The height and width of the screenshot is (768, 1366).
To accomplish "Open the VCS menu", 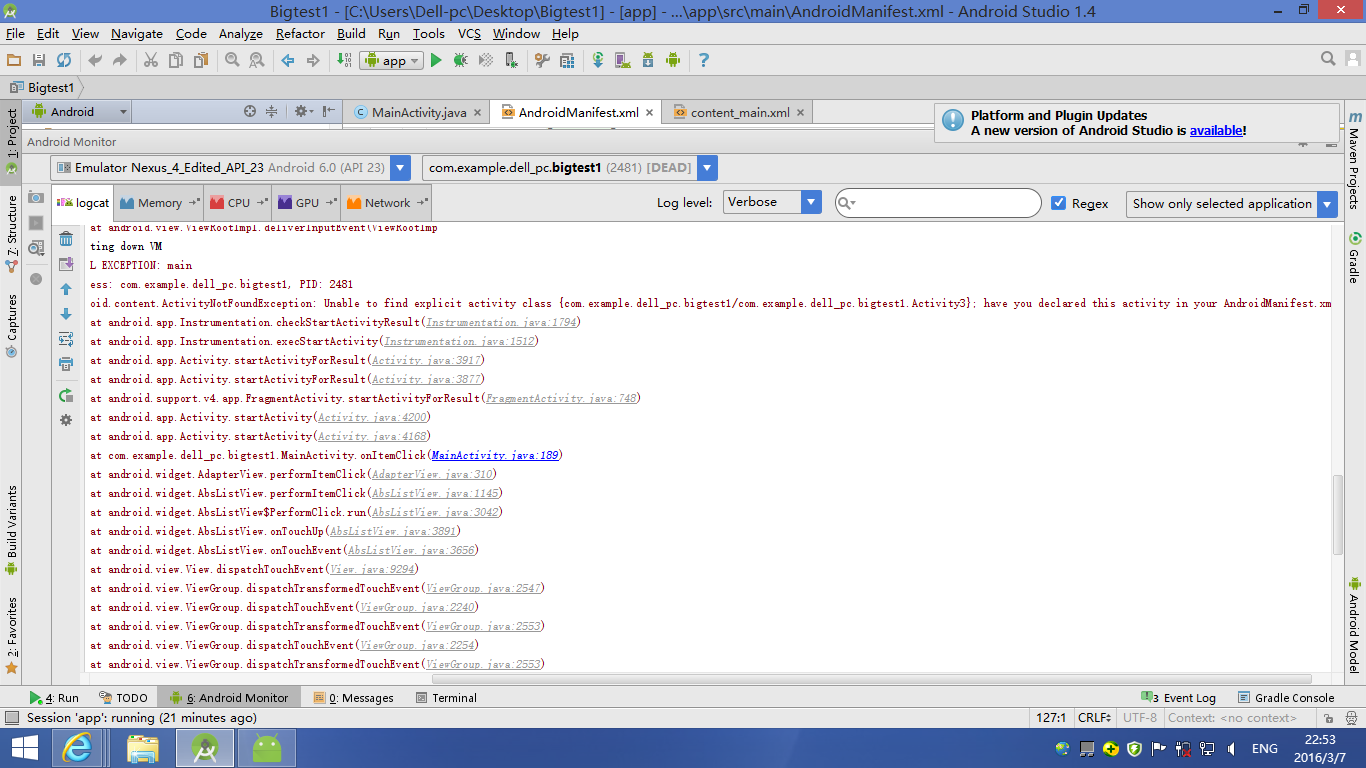I will pos(469,33).
